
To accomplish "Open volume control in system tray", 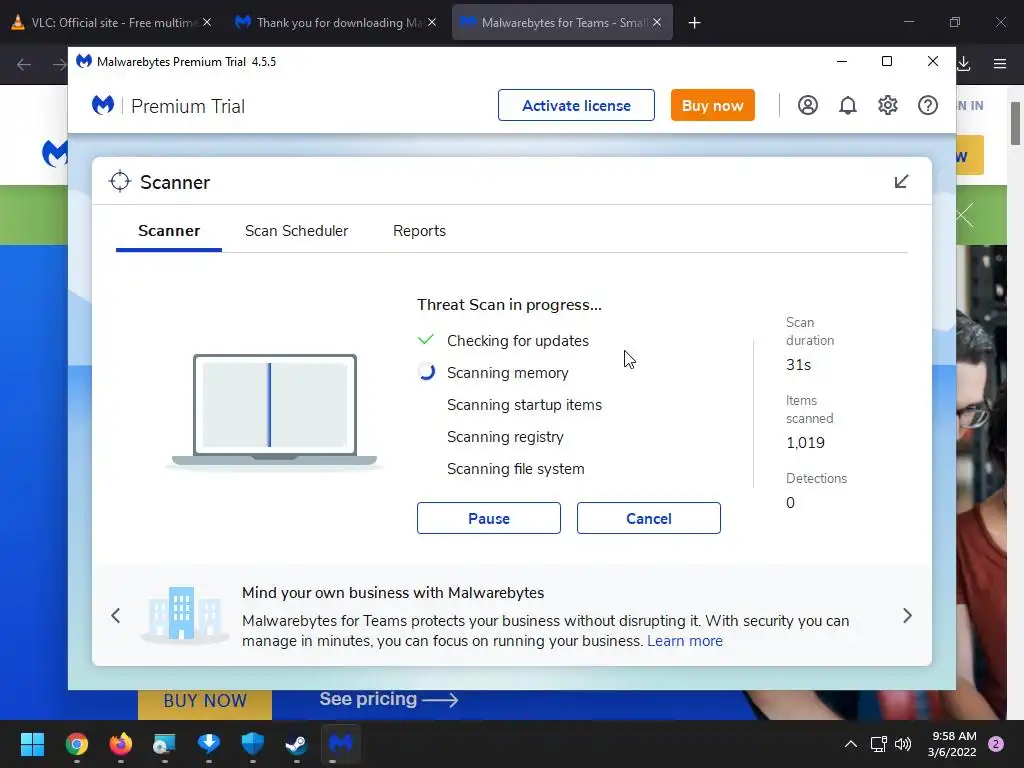I will click(x=903, y=744).
